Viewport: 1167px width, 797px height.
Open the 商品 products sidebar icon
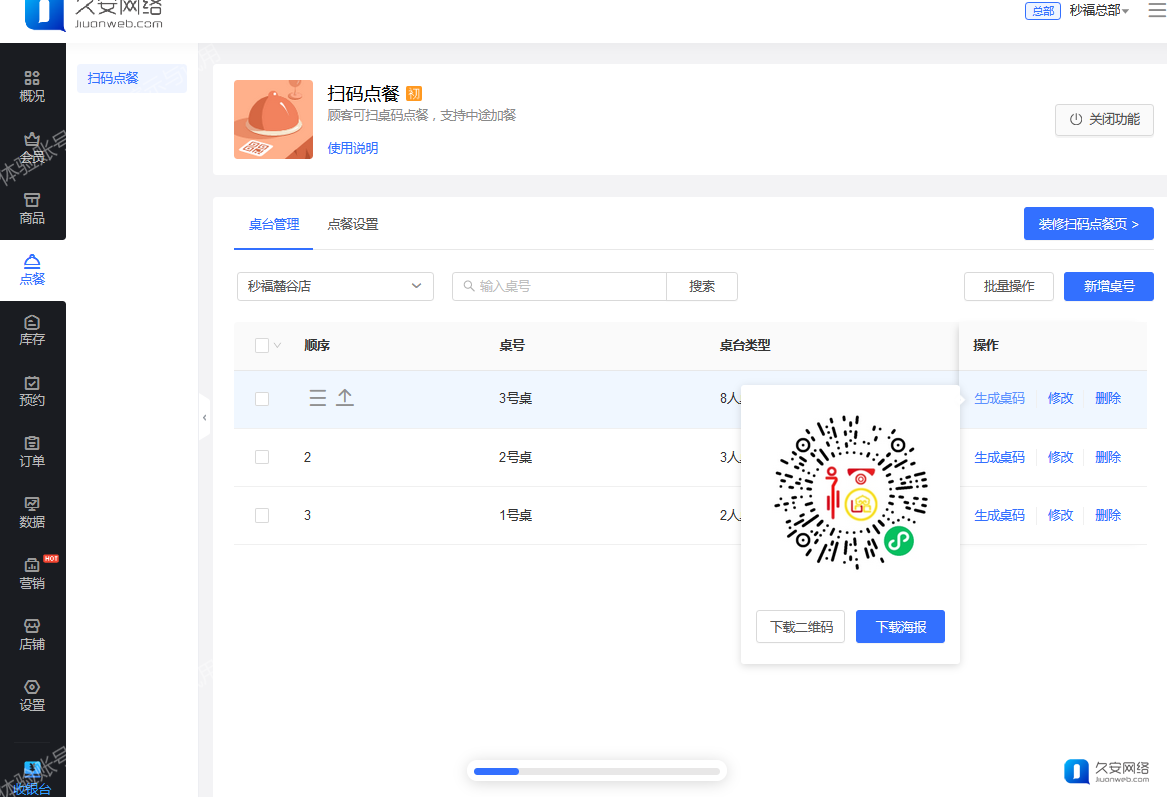[x=32, y=209]
